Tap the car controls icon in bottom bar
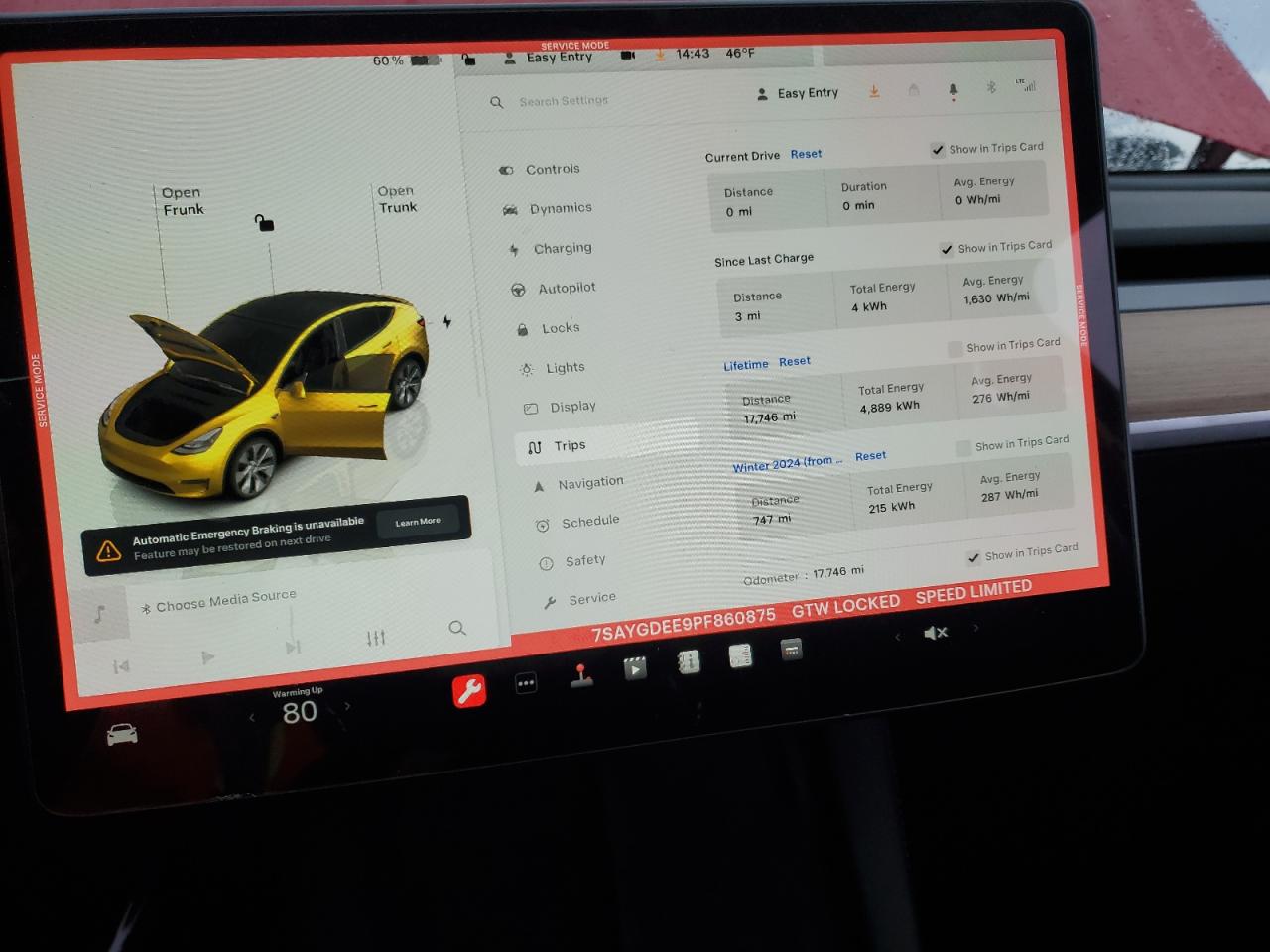The width and height of the screenshot is (1270, 952). (x=122, y=735)
